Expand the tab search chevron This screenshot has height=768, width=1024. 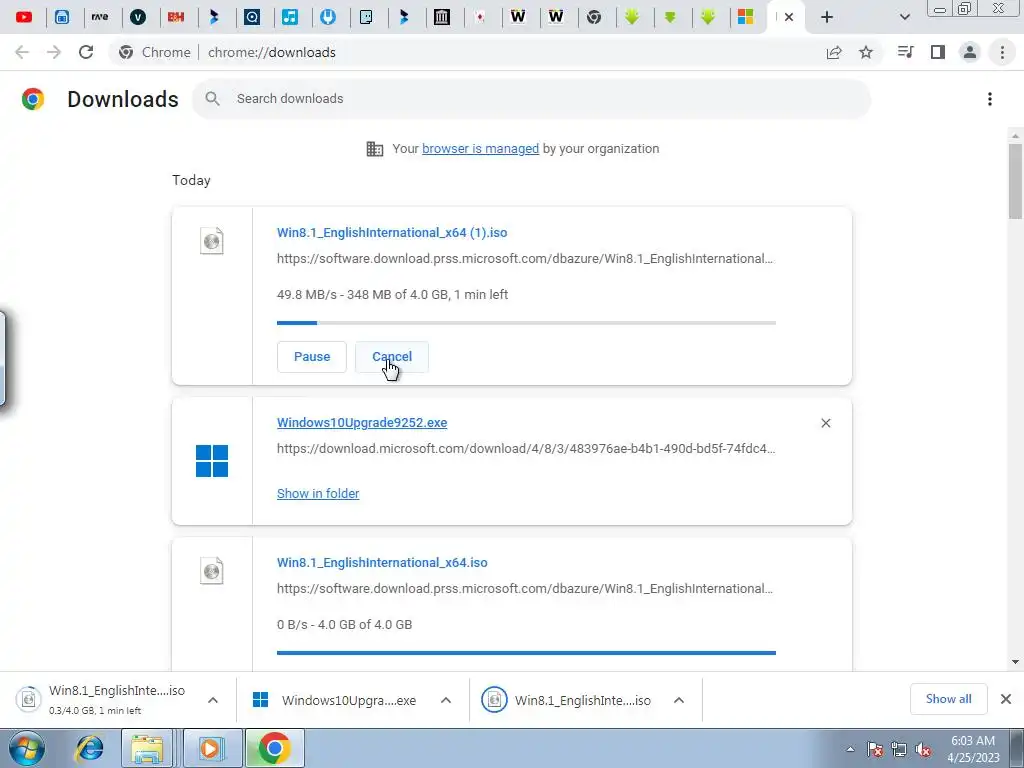pos(904,18)
